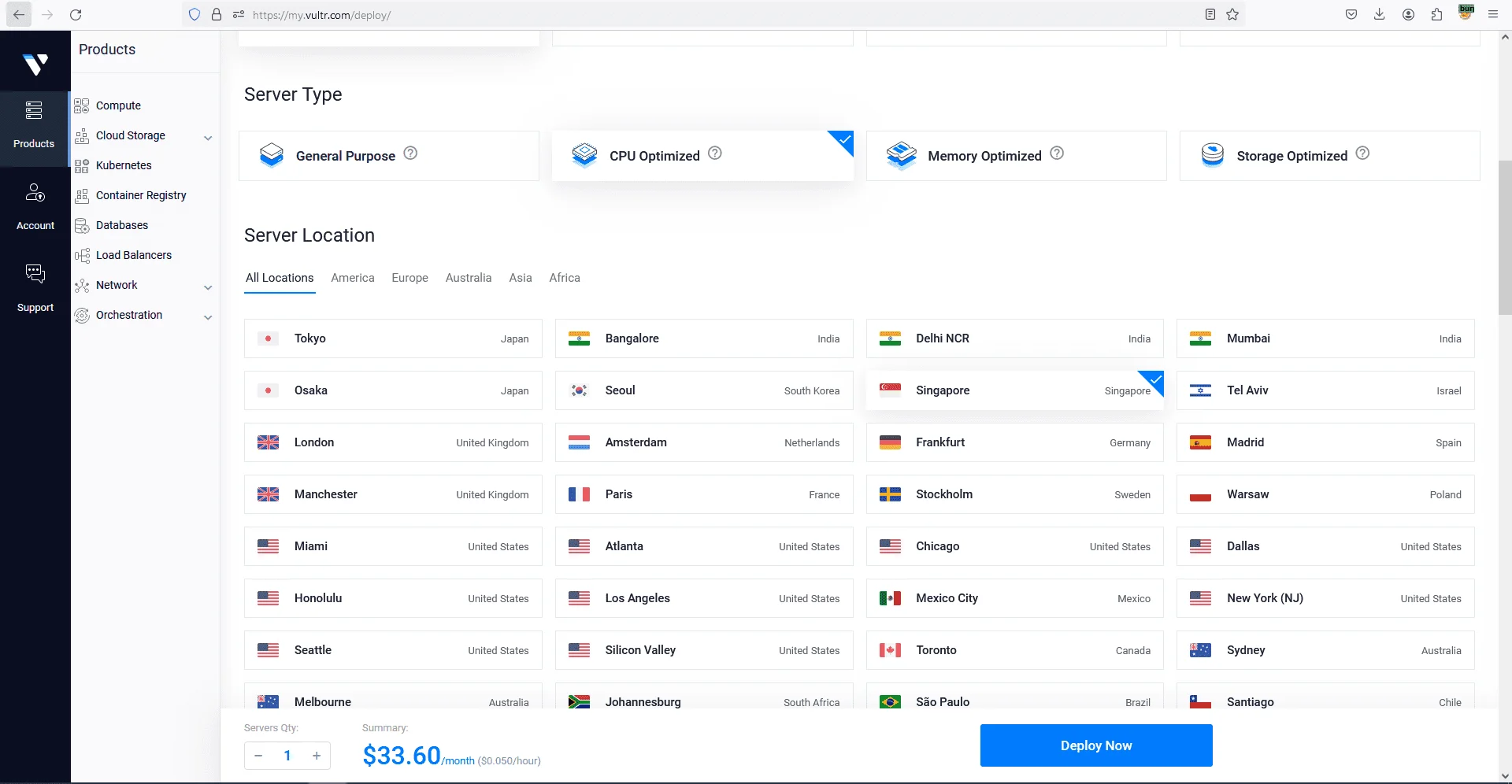Bookmark this page with the star icon

tap(1232, 14)
